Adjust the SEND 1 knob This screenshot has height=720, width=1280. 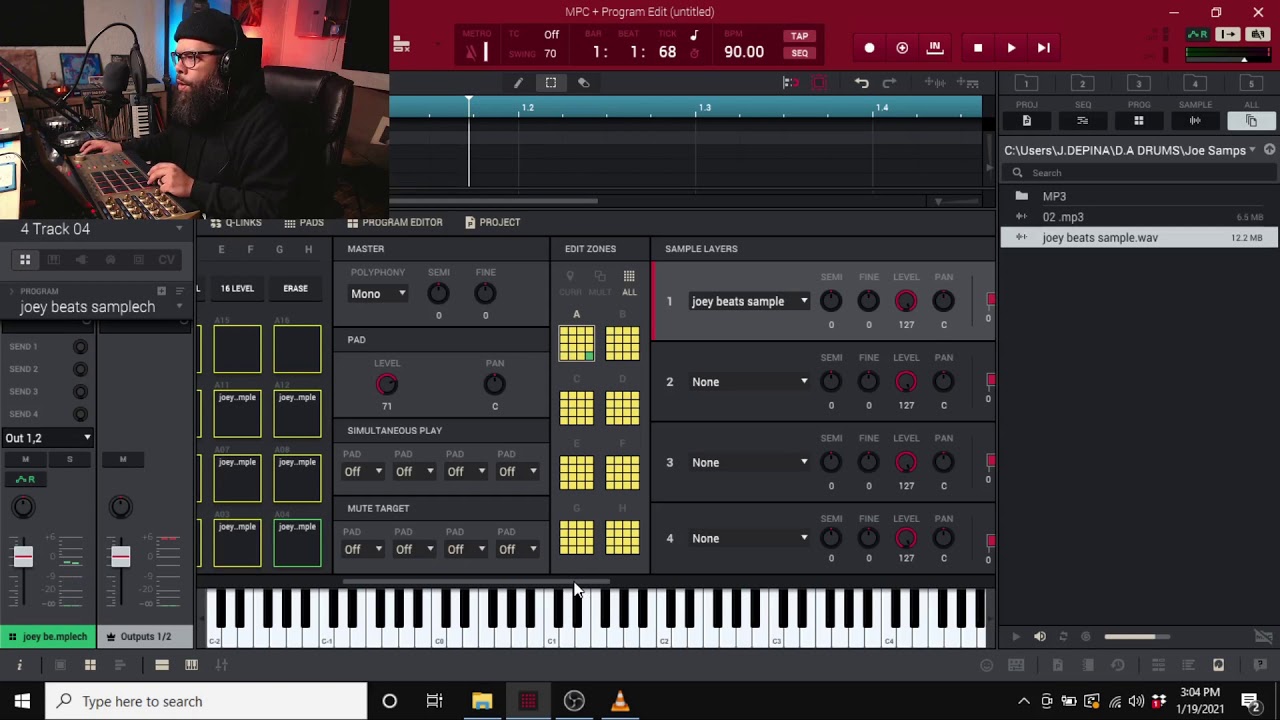point(80,347)
